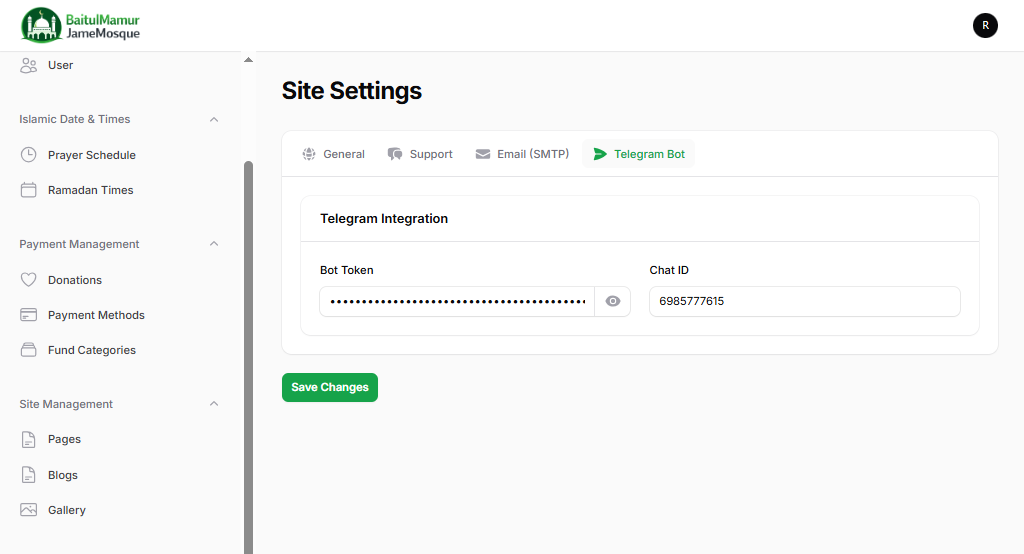The width and height of the screenshot is (1024, 554).
Task: Focus the Bot Token password field
Action: pyautogui.click(x=457, y=301)
